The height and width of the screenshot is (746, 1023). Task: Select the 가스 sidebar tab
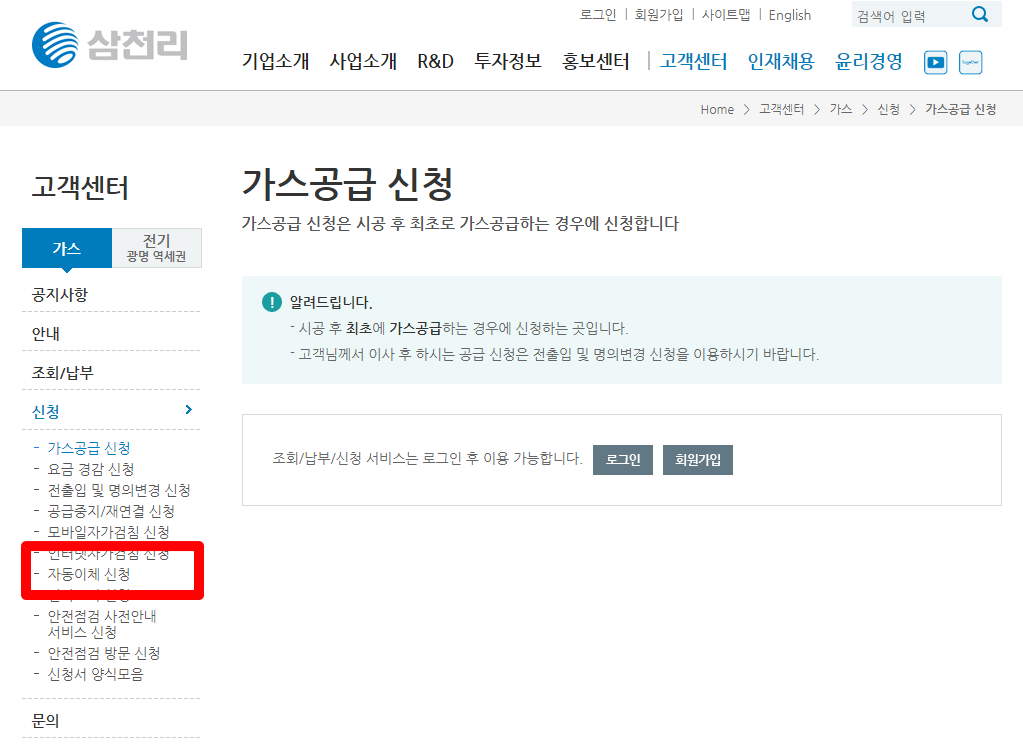click(66, 247)
